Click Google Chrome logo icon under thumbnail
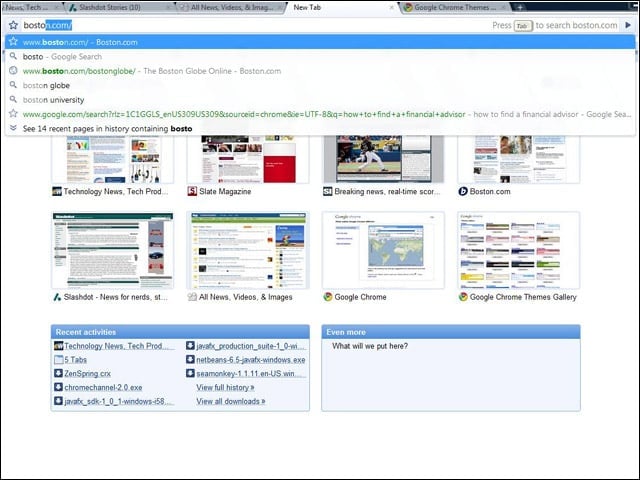640x480 pixels. click(x=327, y=297)
